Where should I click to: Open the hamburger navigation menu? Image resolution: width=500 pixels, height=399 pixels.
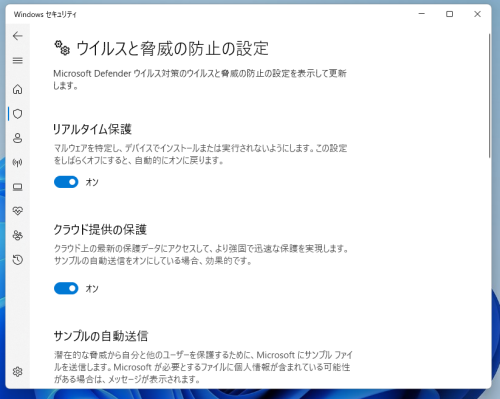[18, 60]
